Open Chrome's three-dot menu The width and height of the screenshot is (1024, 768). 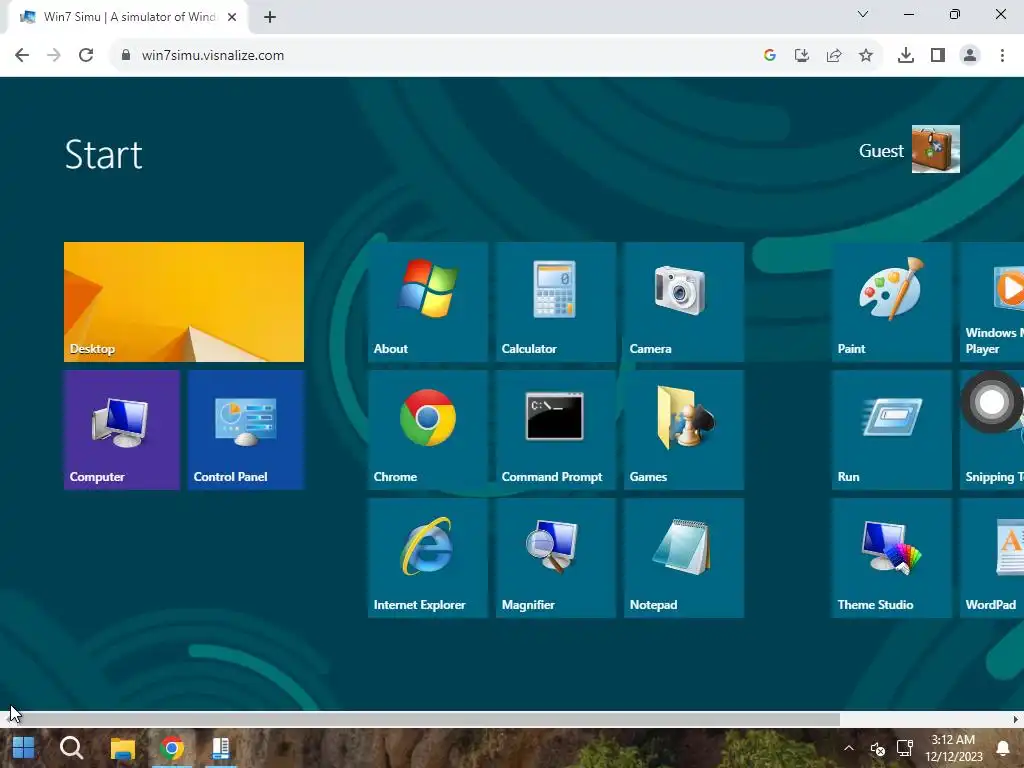point(1002,55)
